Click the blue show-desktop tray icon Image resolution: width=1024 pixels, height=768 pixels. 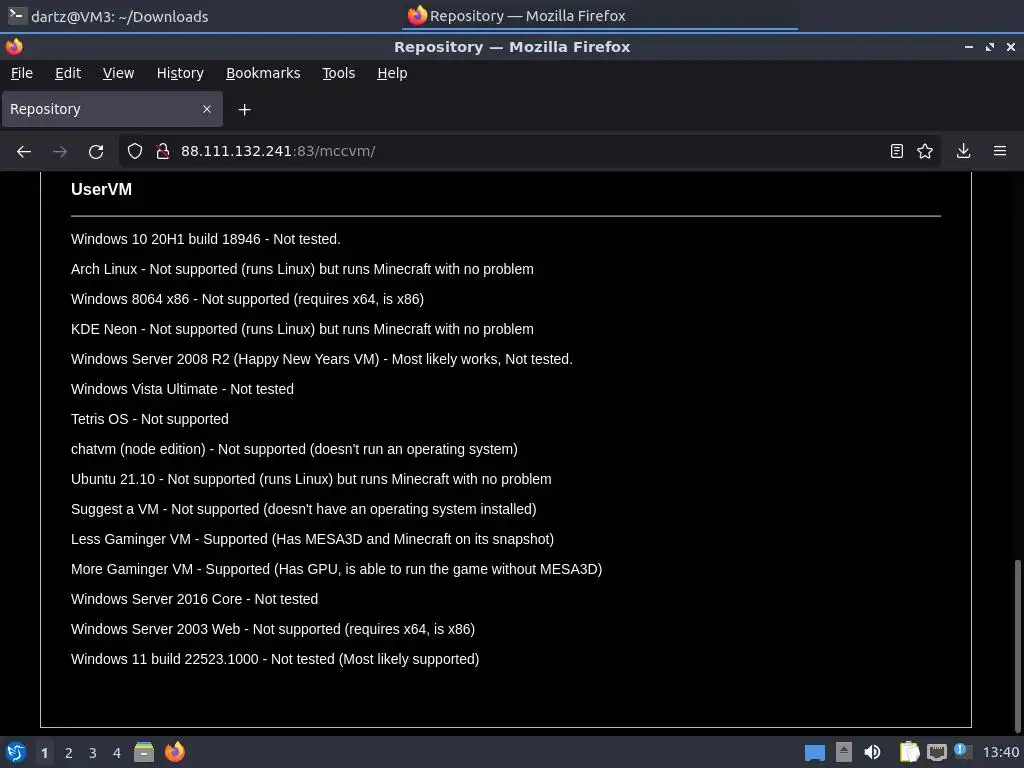(814, 752)
